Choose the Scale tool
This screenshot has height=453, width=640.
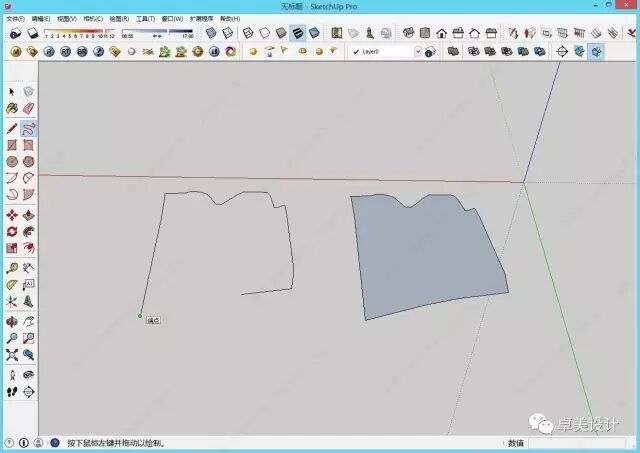(12, 248)
